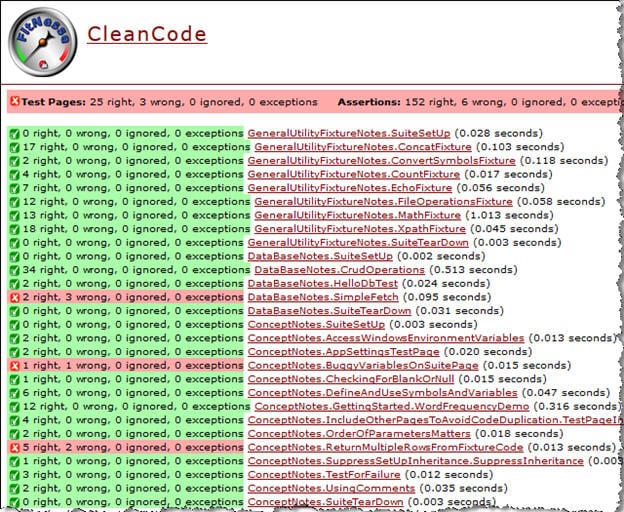624x512 pixels.
Task: Open the CleanCode page title link
Action: [x=147, y=34]
